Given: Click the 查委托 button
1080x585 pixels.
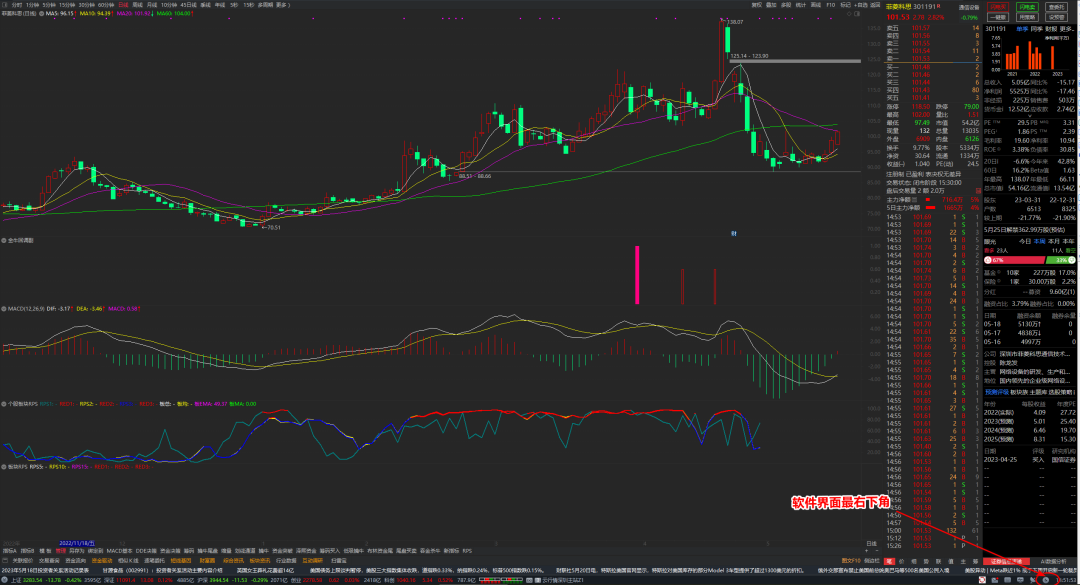Looking at the screenshot, I should (1057, 7).
